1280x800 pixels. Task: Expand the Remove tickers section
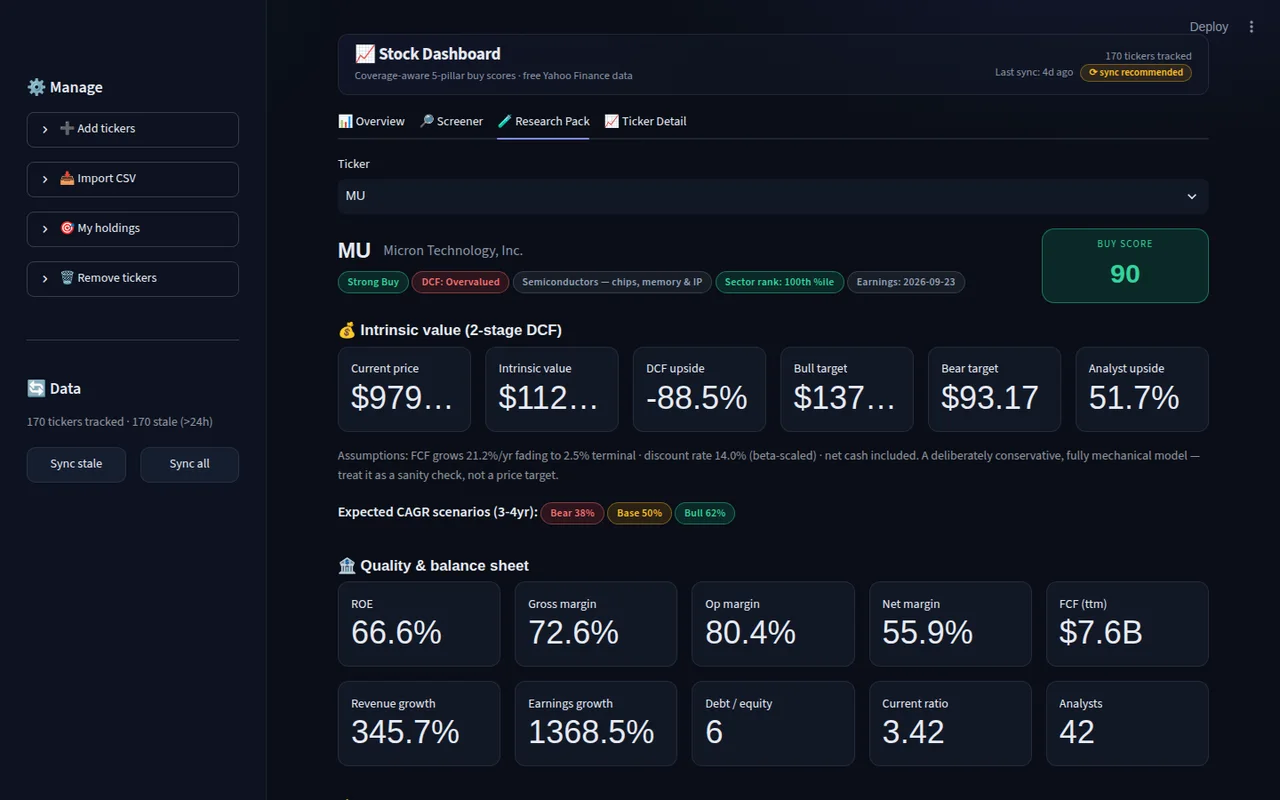[x=133, y=279]
